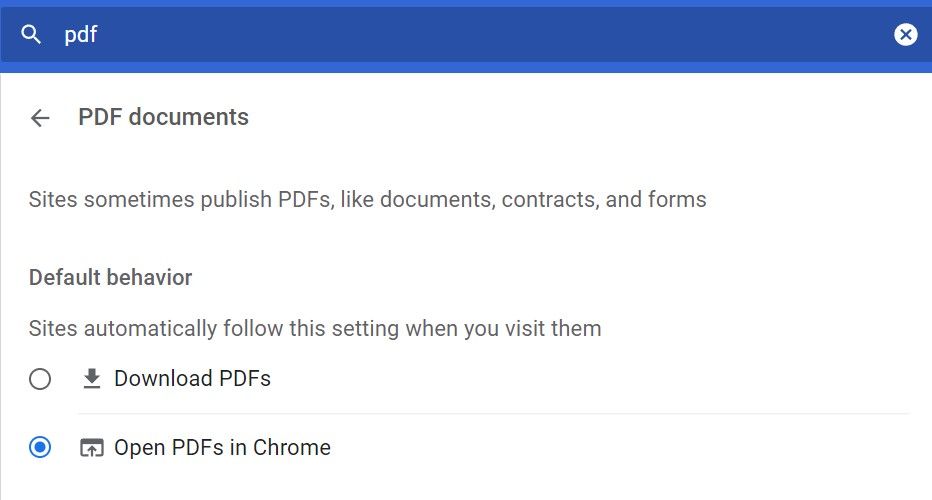This screenshot has height=500, width=932.
Task: Click the "Open PDFs in Chrome" label
Action: click(x=222, y=448)
